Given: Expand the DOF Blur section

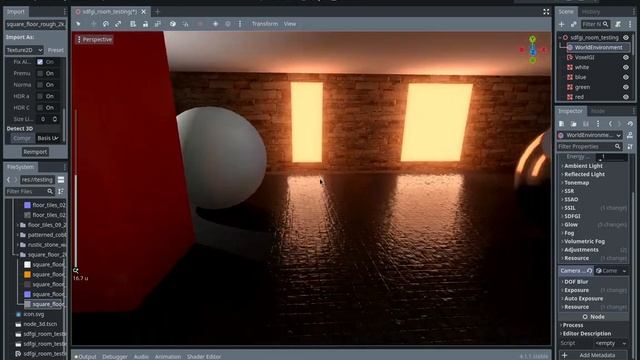Looking at the screenshot, I should [576, 282].
